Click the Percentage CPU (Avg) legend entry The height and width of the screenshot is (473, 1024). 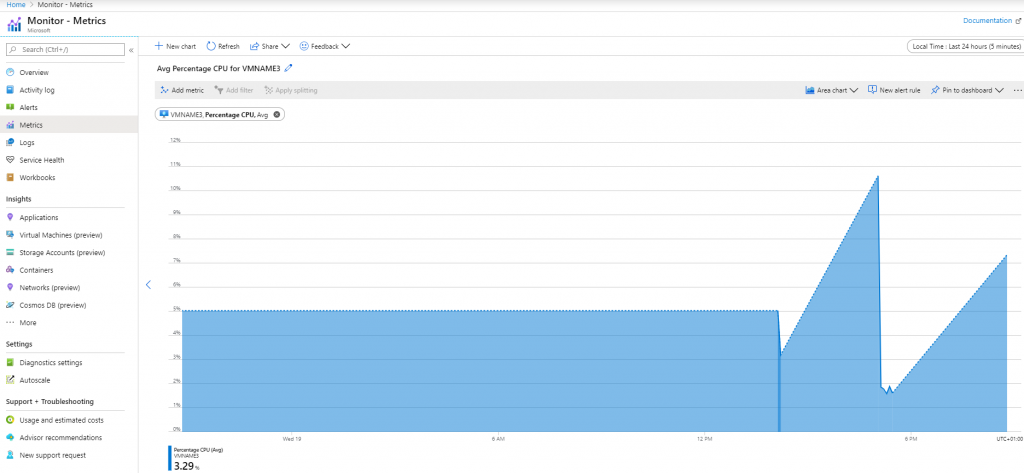(199, 450)
